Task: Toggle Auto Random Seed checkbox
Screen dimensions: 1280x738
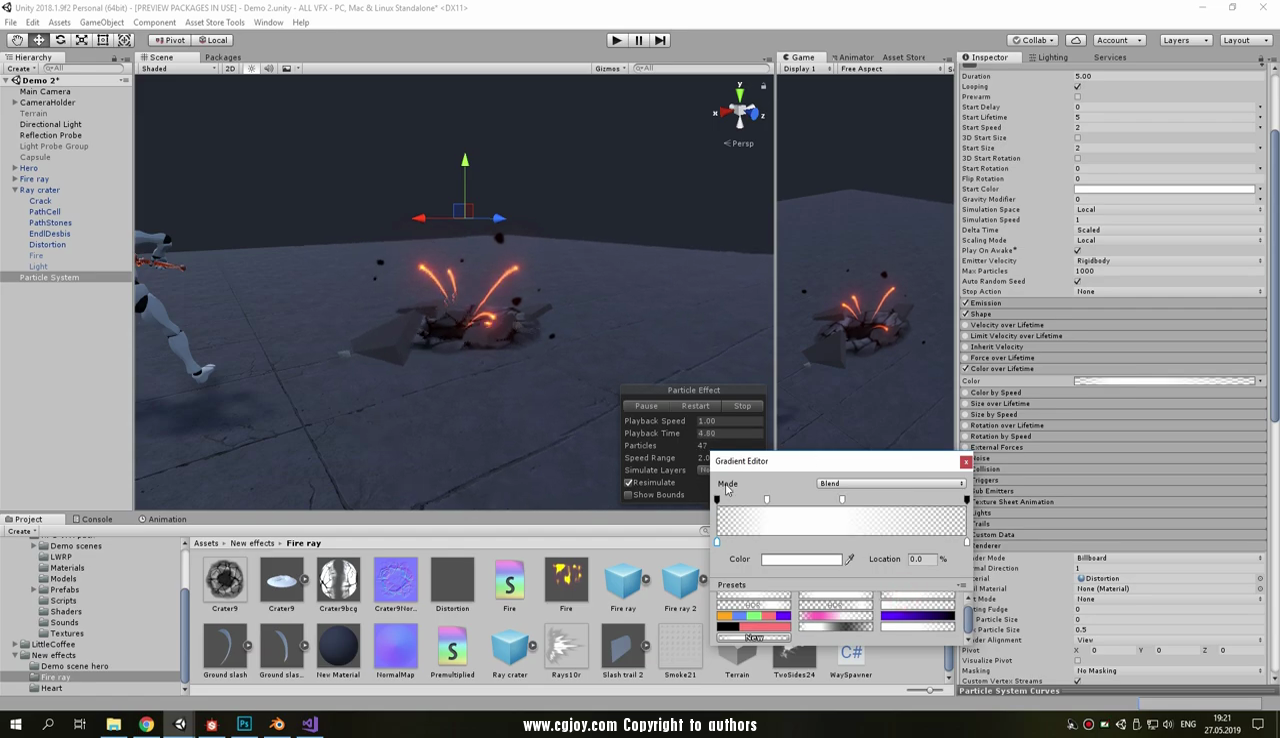Action: [x=1077, y=281]
